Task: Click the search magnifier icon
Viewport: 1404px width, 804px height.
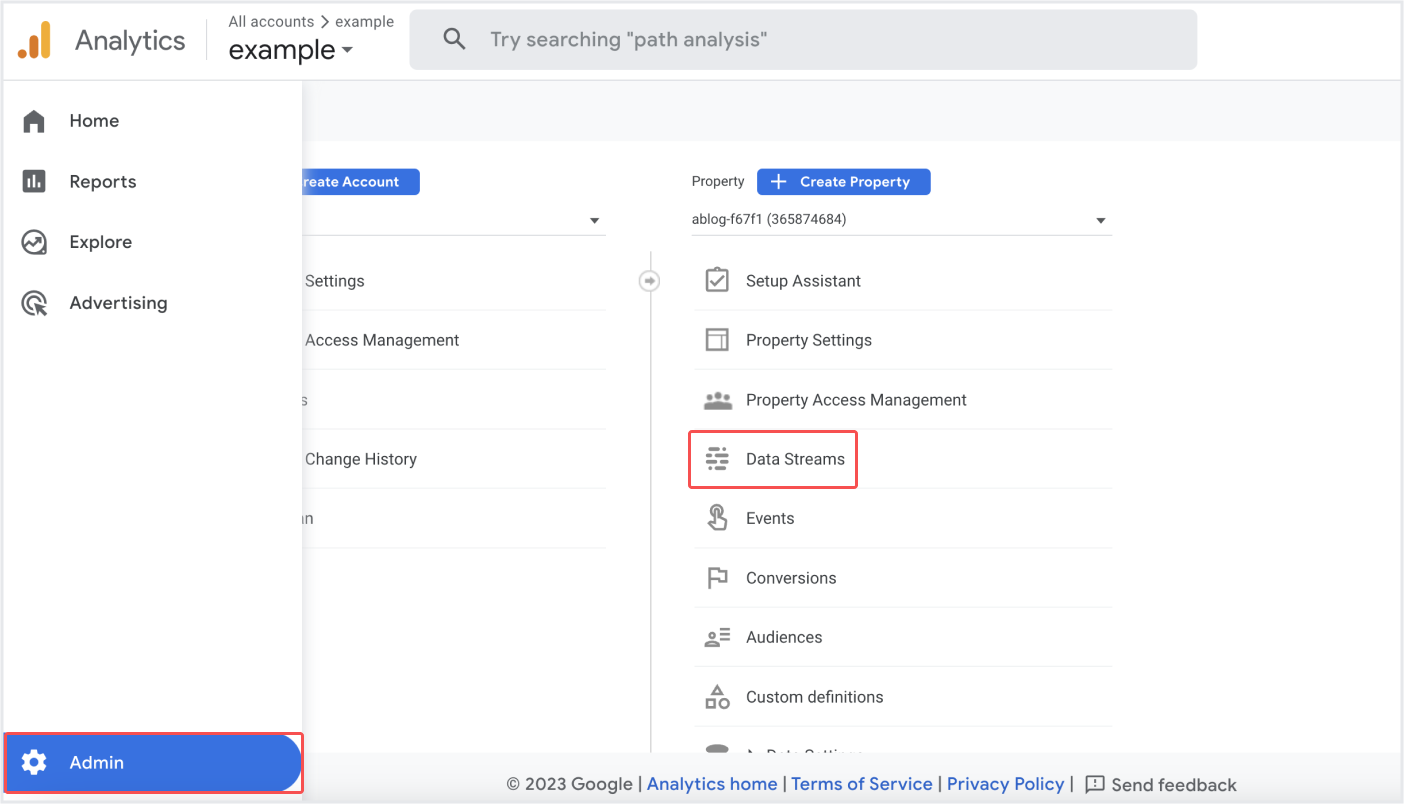Action: coord(454,40)
